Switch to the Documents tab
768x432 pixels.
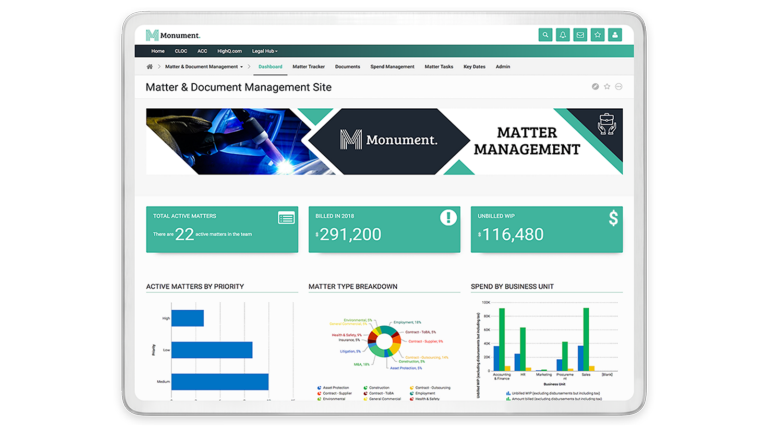(x=347, y=67)
